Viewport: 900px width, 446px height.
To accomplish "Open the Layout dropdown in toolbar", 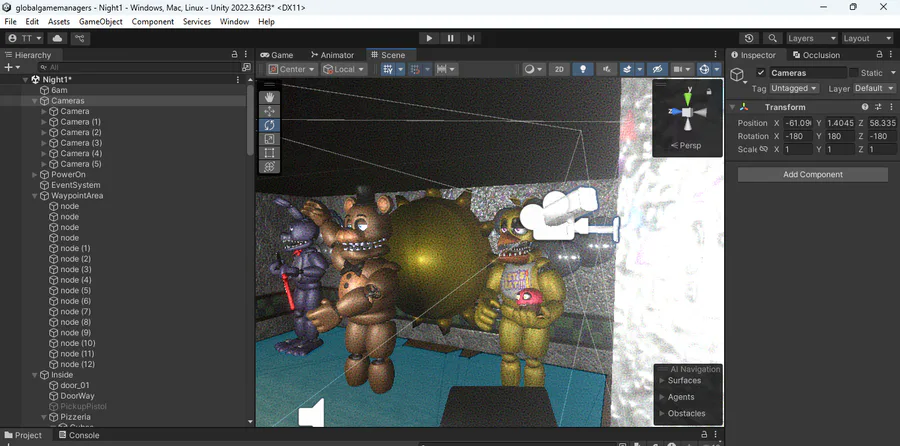I will point(867,38).
